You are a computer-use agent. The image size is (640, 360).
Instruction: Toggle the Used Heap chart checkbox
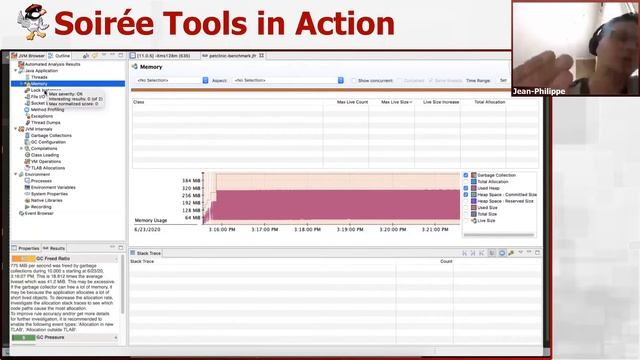click(x=466, y=188)
